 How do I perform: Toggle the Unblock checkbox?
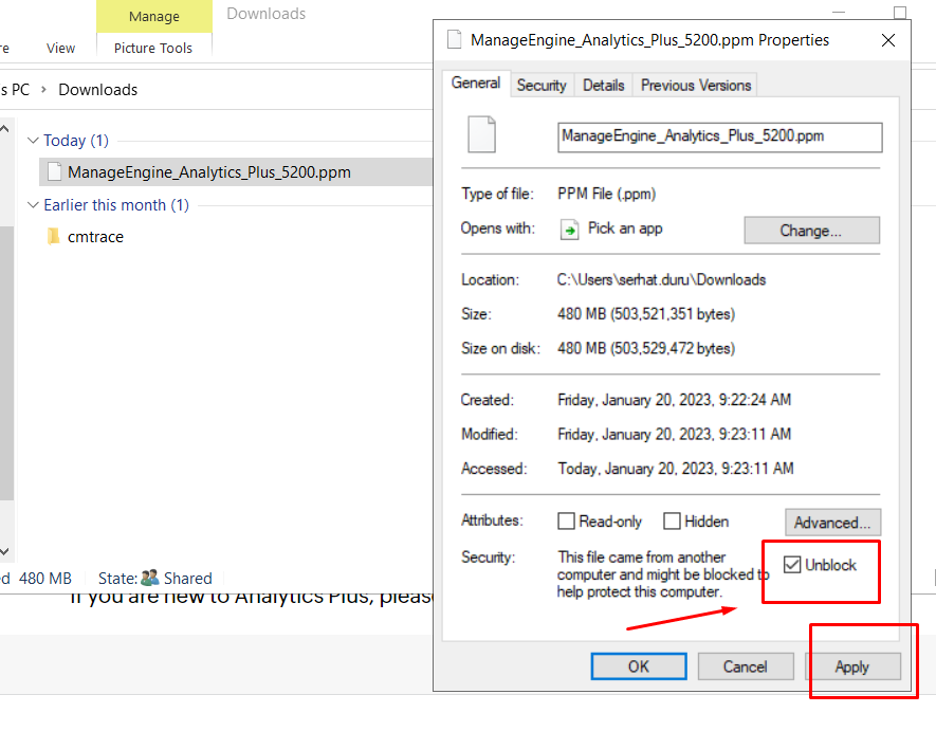pos(792,565)
